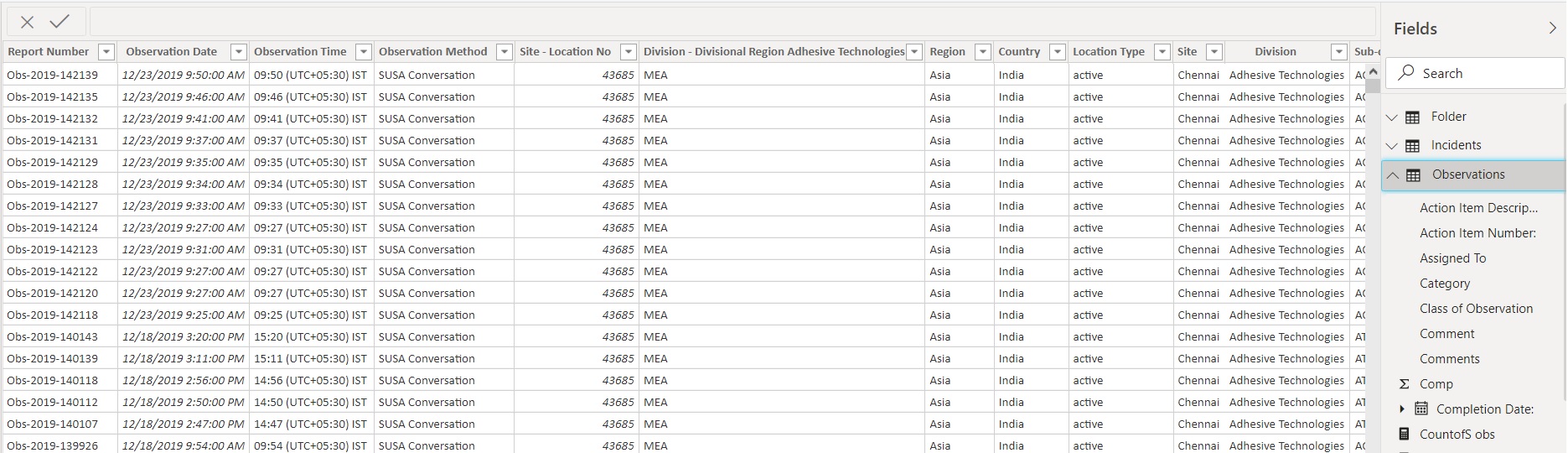
Task: Select the Class of Observation field
Action: 1476,309
